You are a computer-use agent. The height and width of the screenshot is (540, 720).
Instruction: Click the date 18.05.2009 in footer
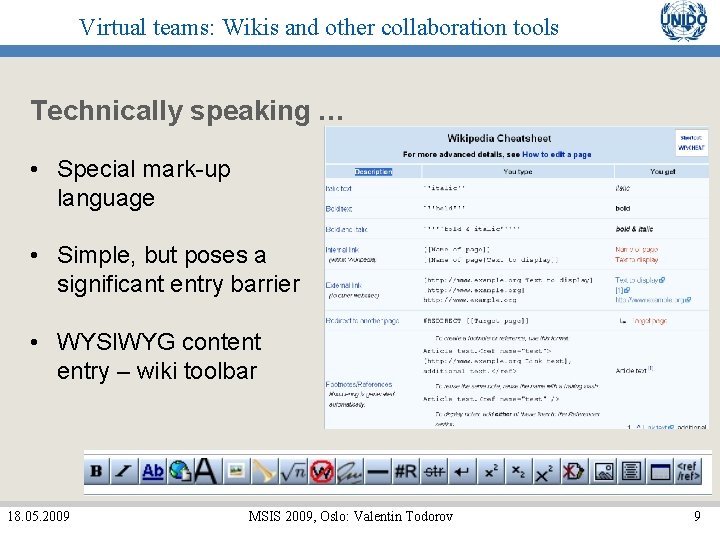click(39, 516)
